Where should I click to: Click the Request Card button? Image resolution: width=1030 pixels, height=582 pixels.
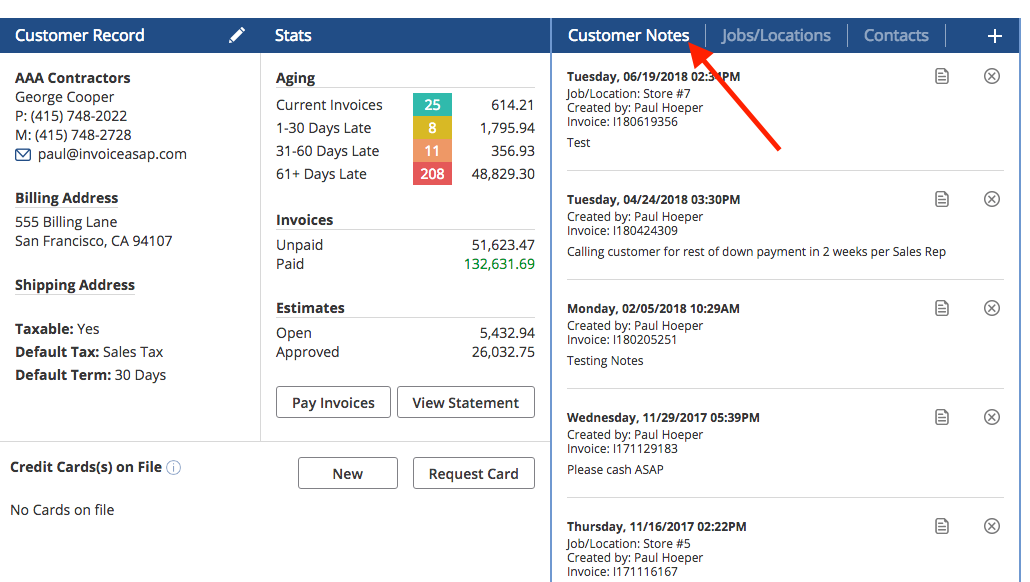[474, 473]
